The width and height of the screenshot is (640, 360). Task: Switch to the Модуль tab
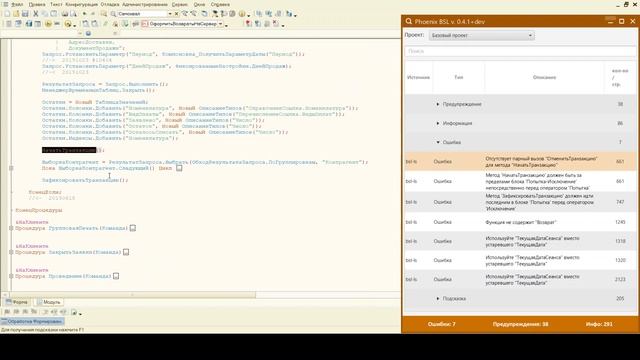tap(49, 302)
